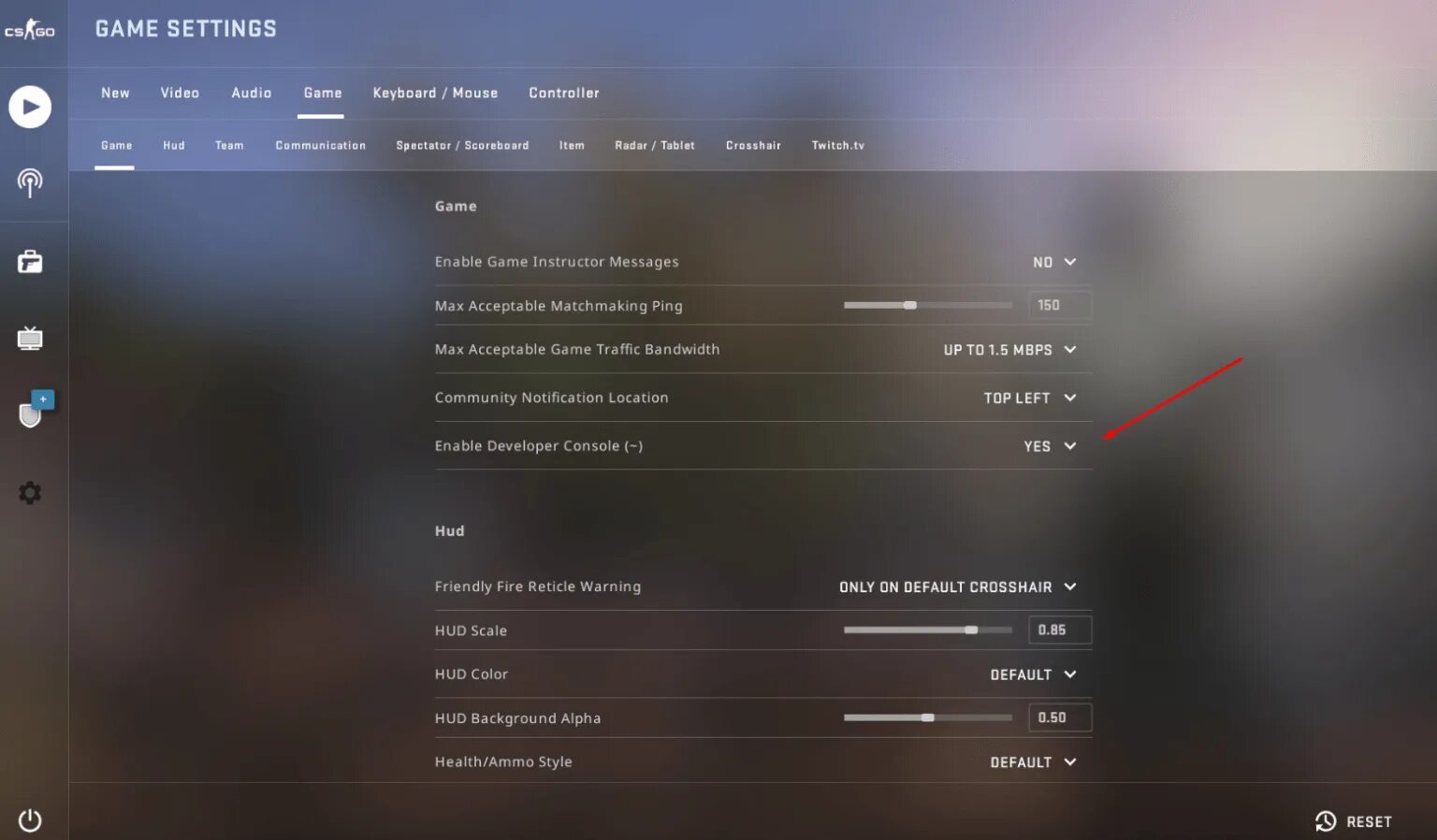Toggle Enable Developer Console YES dropdown
Image resolution: width=1437 pixels, height=840 pixels.
(1050, 446)
